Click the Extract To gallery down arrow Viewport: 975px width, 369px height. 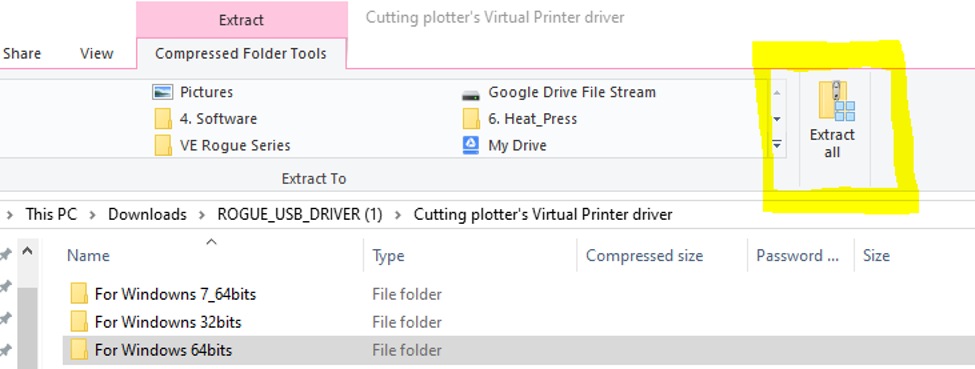pos(777,119)
